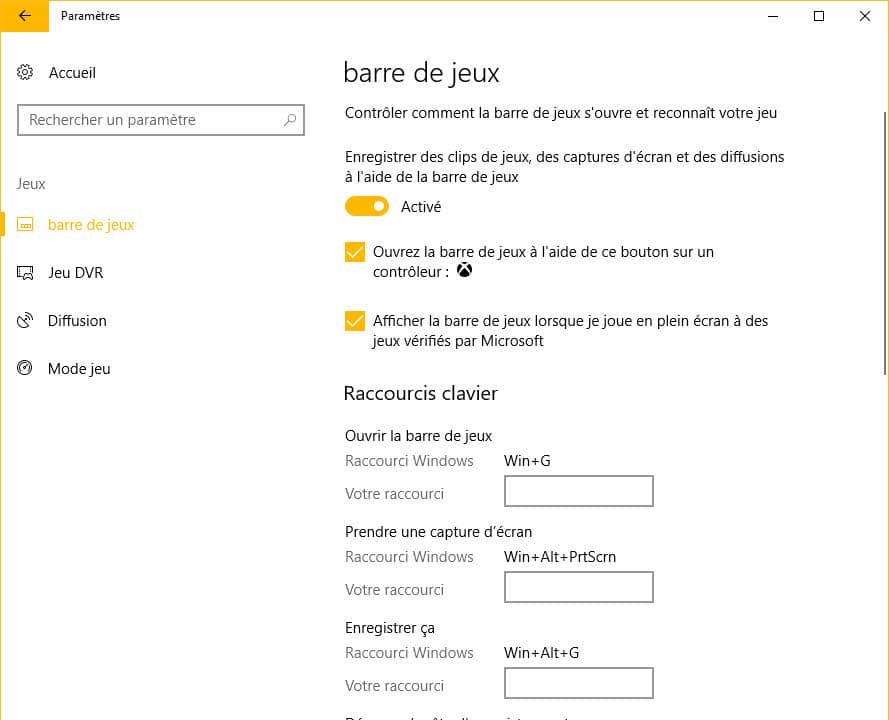889x720 pixels.
Task: Maximize the Paramètres window
Action: pyautogui.click(x=819, y=16)
